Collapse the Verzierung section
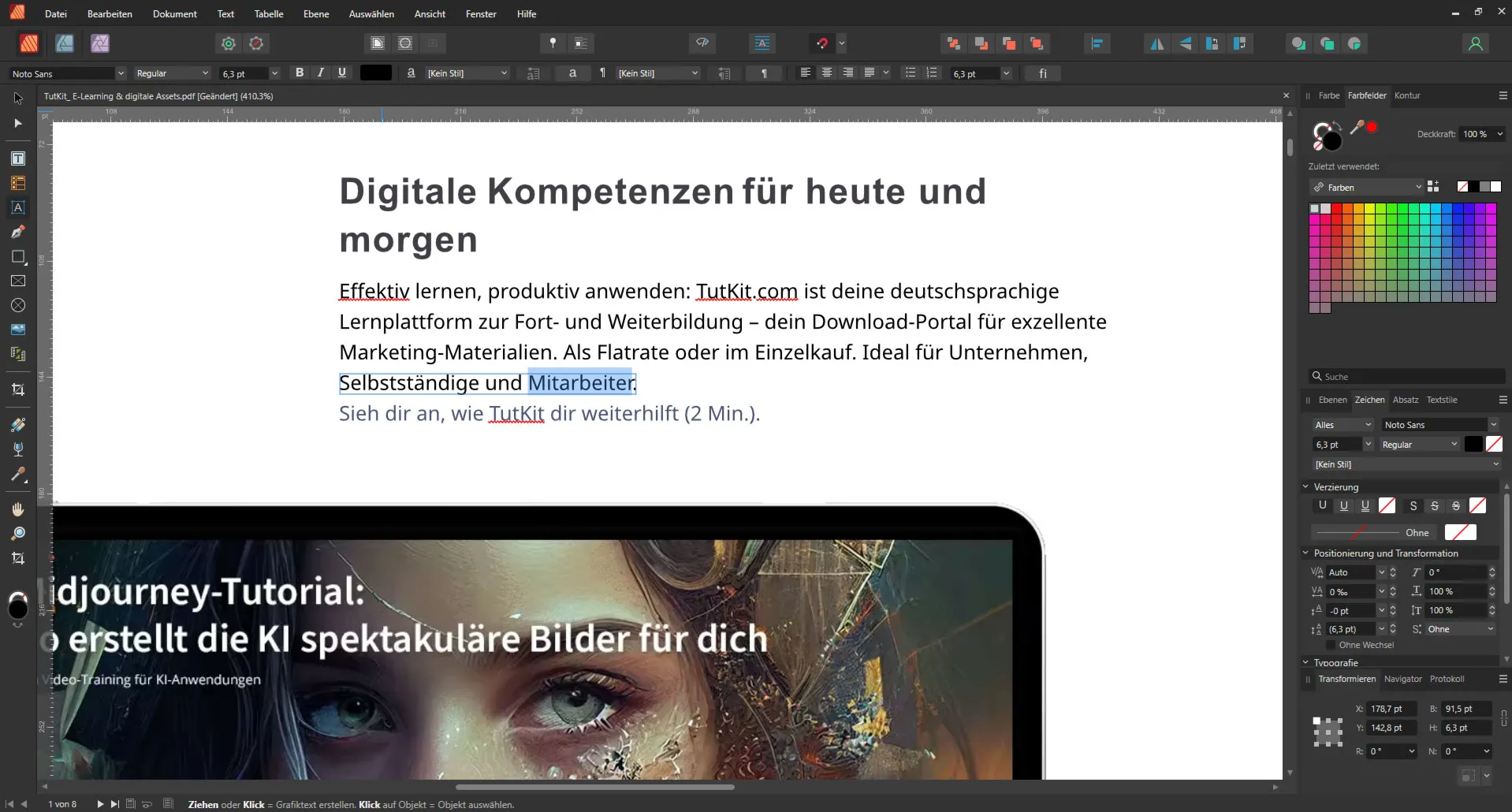Image resolution: width=1512 pixels, height=812 pixels. [1305, 486]
